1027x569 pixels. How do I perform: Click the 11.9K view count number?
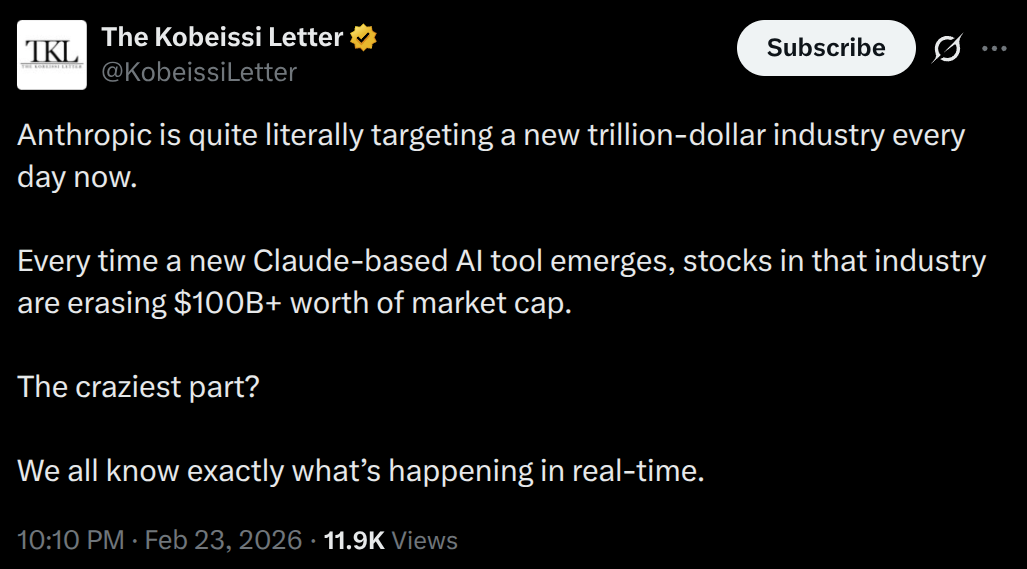(354, 541)
